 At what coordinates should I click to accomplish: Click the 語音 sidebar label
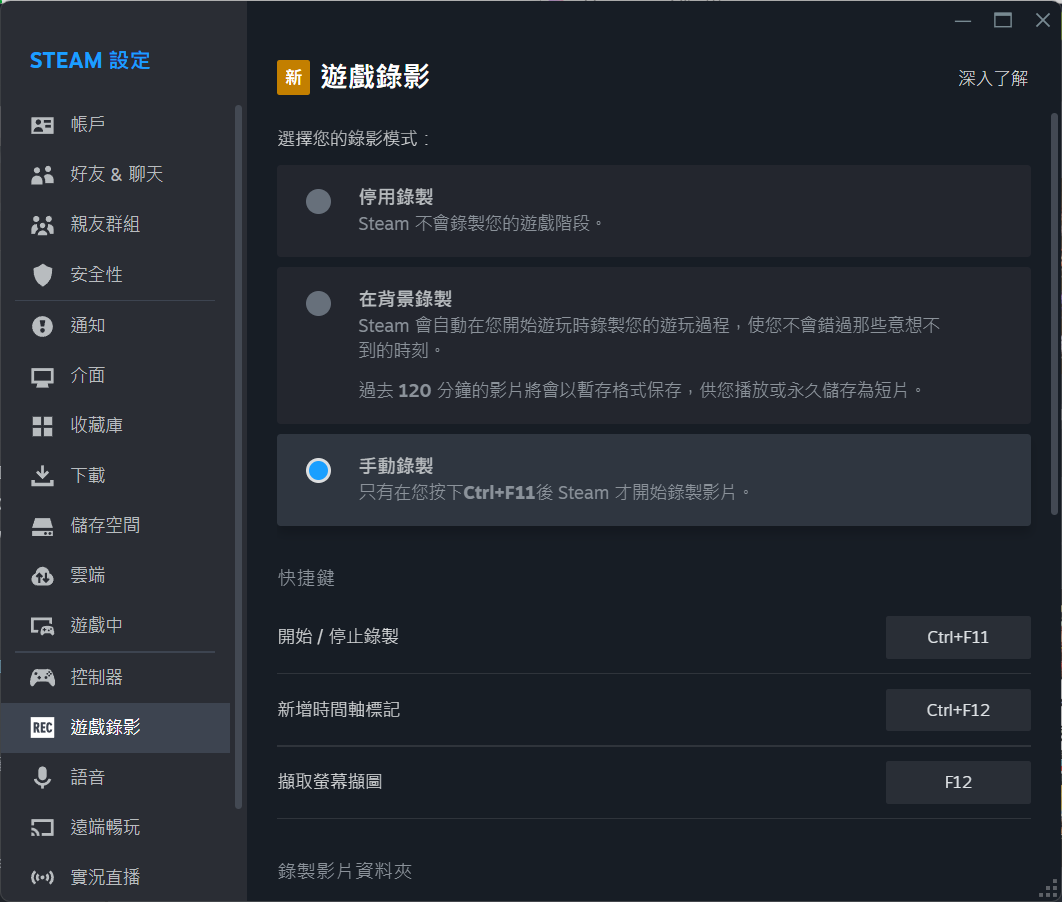click(x=88, y=777)
